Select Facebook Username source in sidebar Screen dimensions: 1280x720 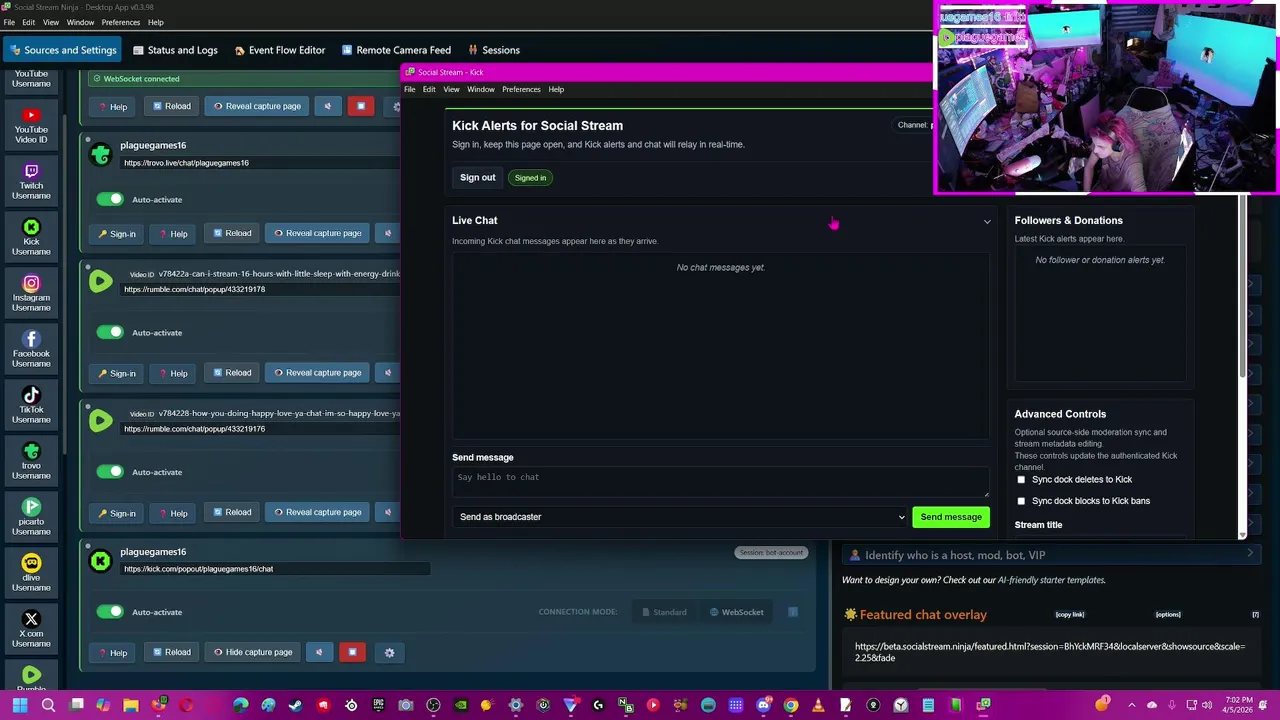point(31,350)
